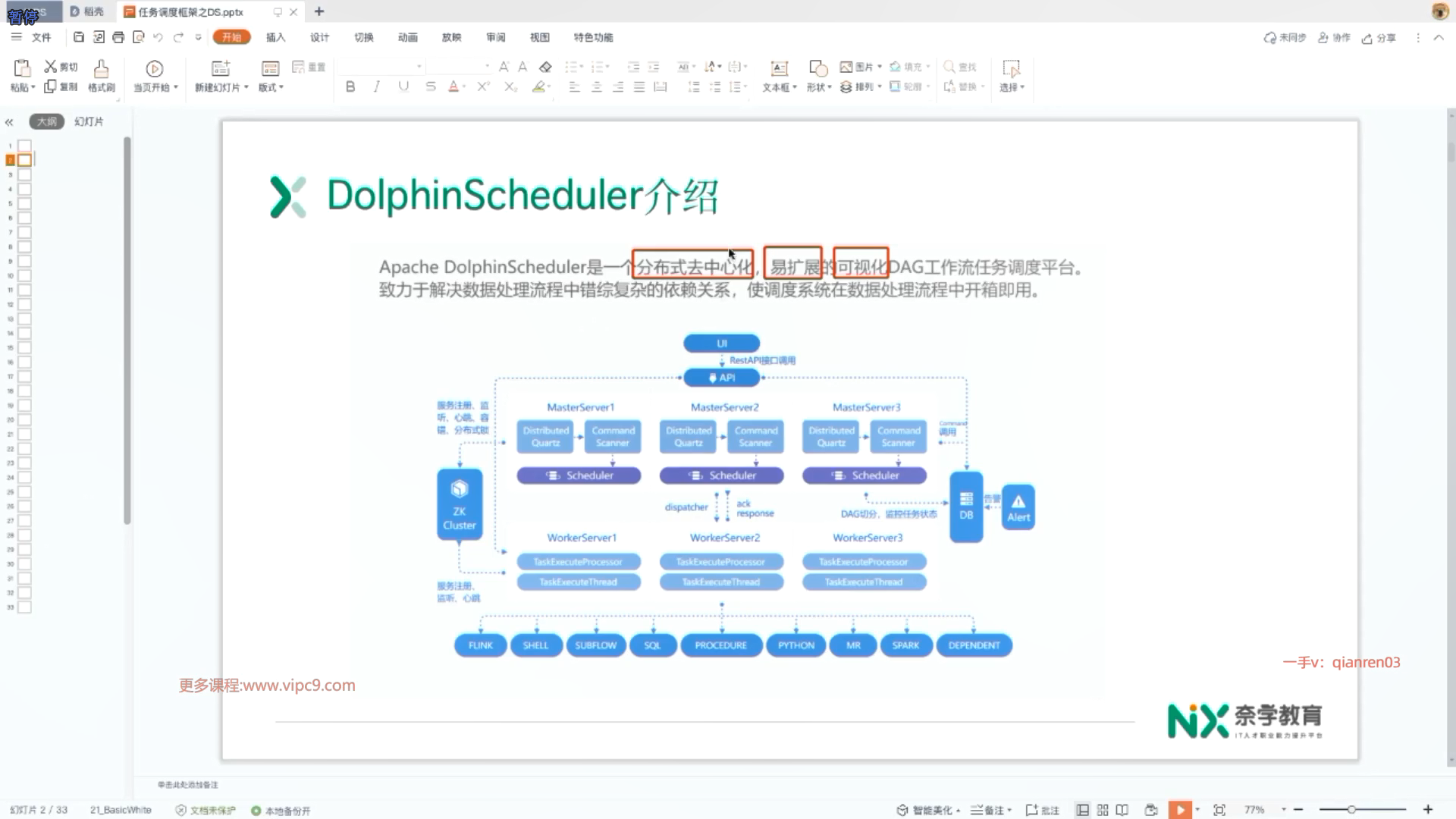1456x819 pixels.
Task: Click the zoom slider handle
Action: pyautogui.click(x=1351, y=810)
